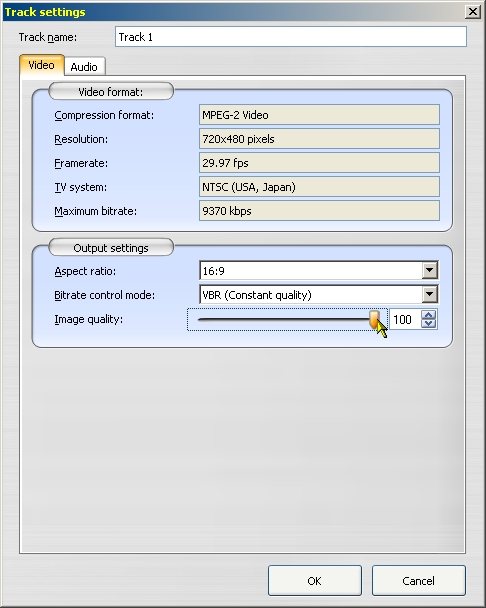Viewport: 486px width, 608px height.
Task: Open the Aspect ratio dropdown arrow
Action: [429, 271]
